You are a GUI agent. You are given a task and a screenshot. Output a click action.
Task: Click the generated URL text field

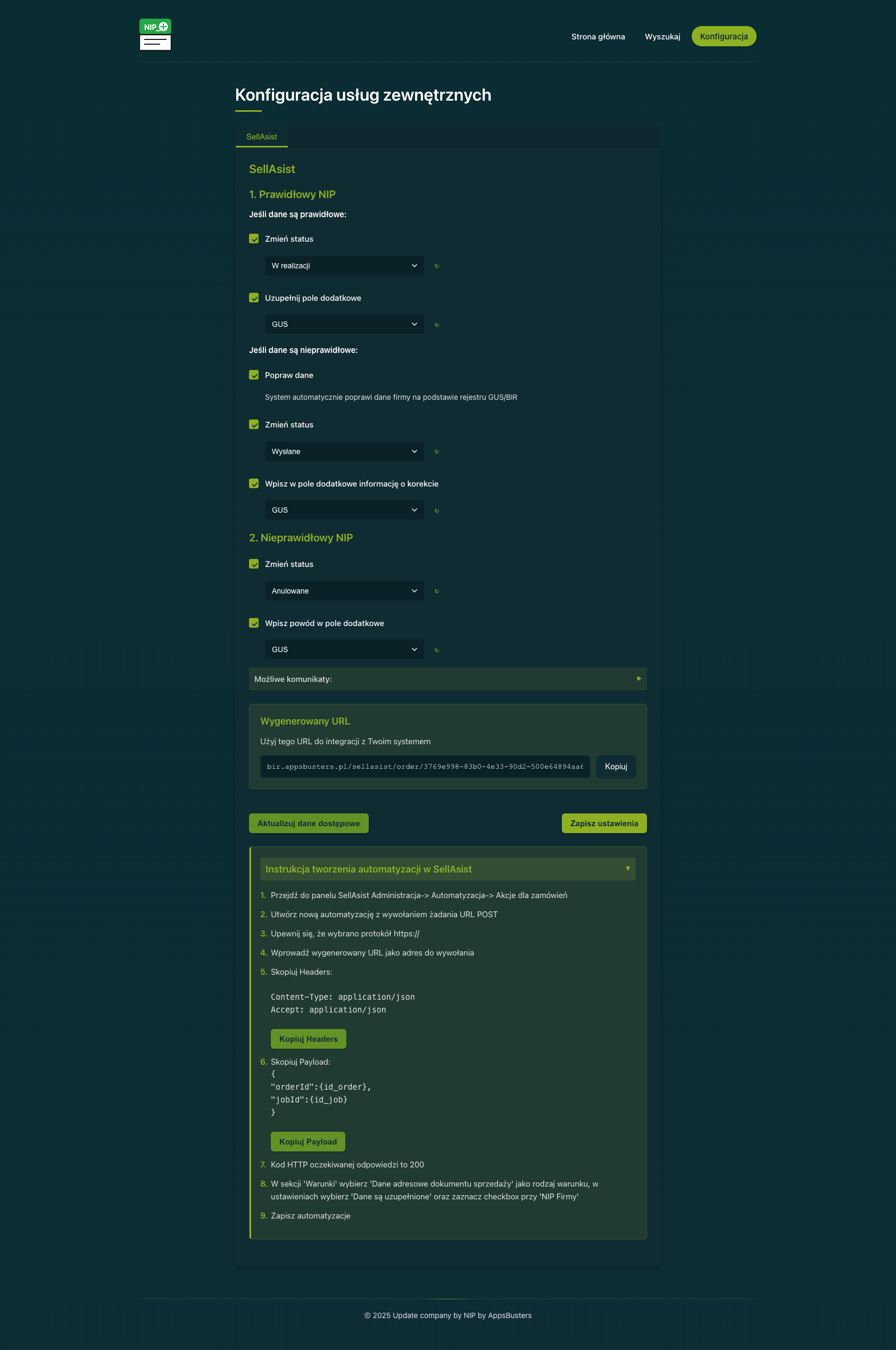coord(425,767)
